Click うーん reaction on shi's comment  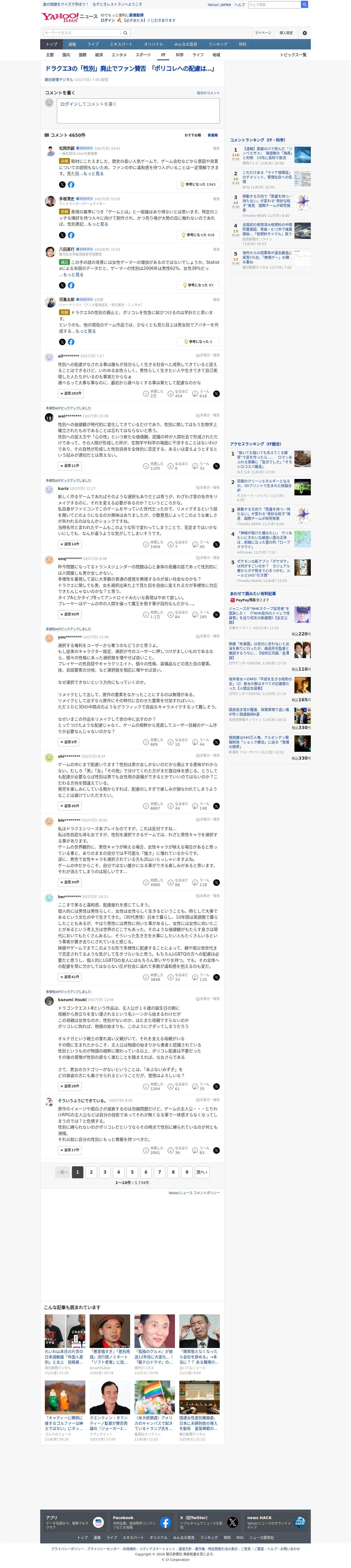pyautogui.click(x=200, y=806)
